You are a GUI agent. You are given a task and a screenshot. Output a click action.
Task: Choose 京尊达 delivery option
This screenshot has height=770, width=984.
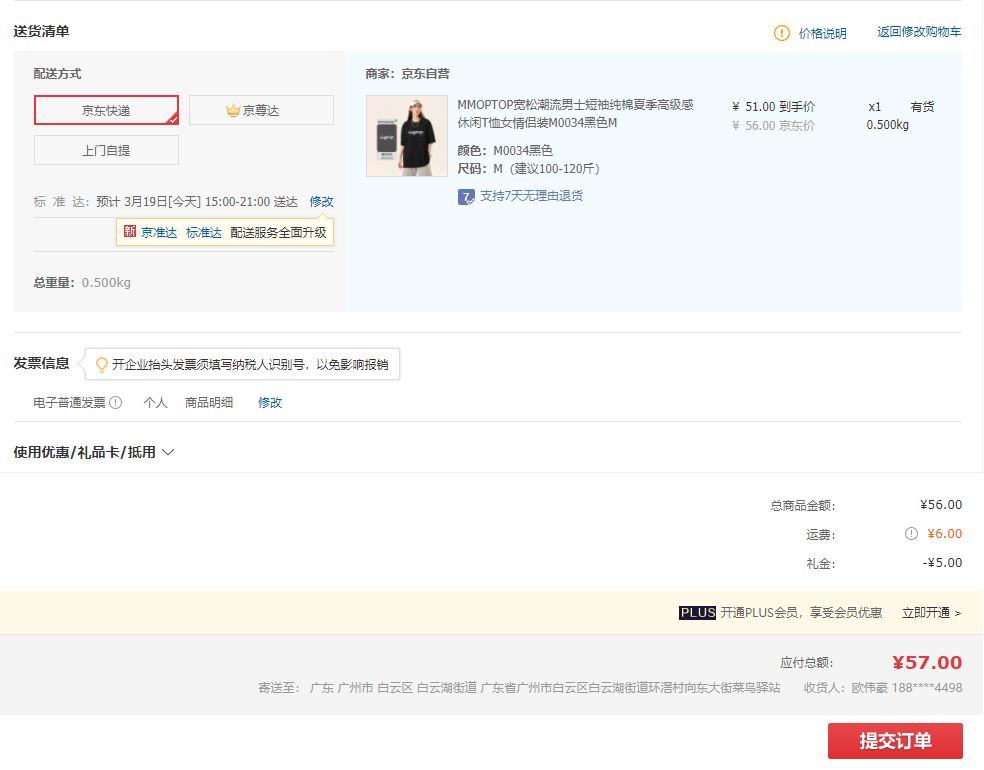tap(261, 110)
